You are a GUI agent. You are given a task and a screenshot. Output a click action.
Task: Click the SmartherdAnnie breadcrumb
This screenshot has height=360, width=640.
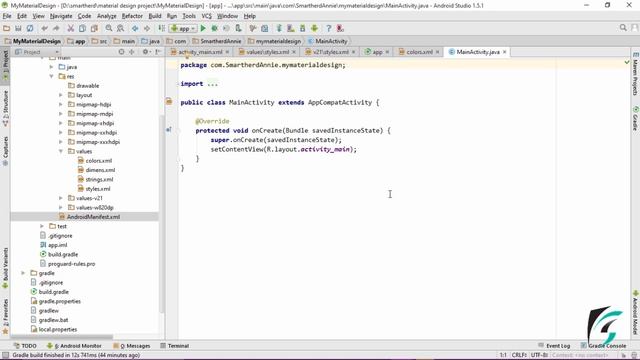pos(217,41)
